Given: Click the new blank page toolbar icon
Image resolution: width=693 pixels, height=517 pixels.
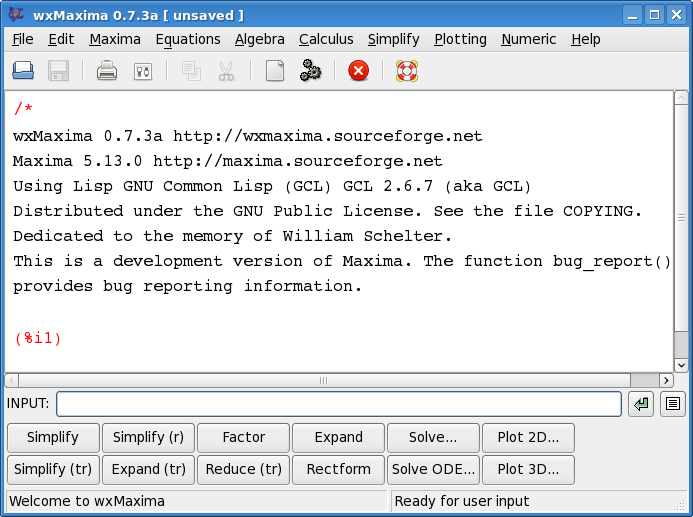Looking at the screenshot, I should pos(274,71).
